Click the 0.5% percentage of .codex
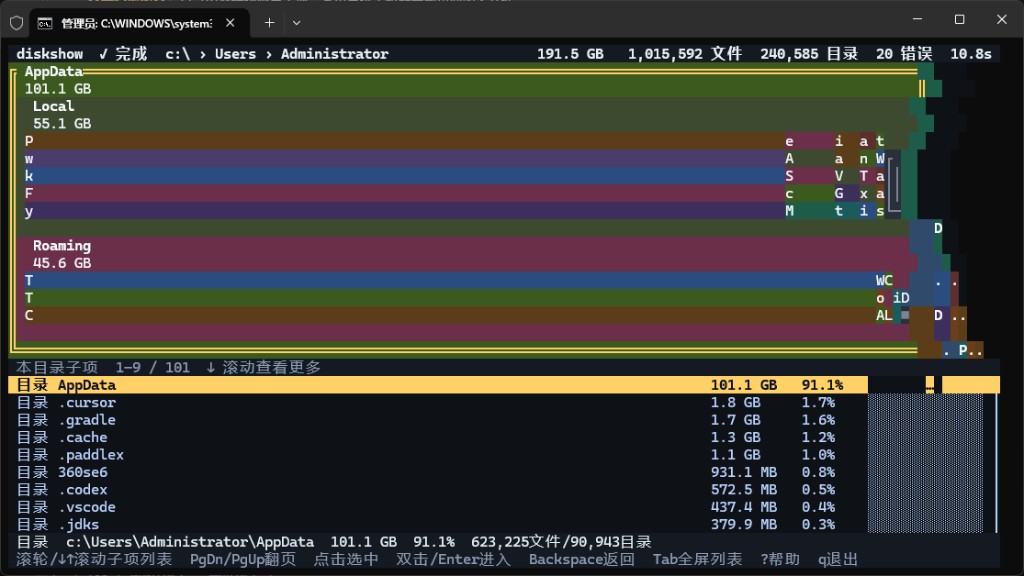 pos(818,489)
